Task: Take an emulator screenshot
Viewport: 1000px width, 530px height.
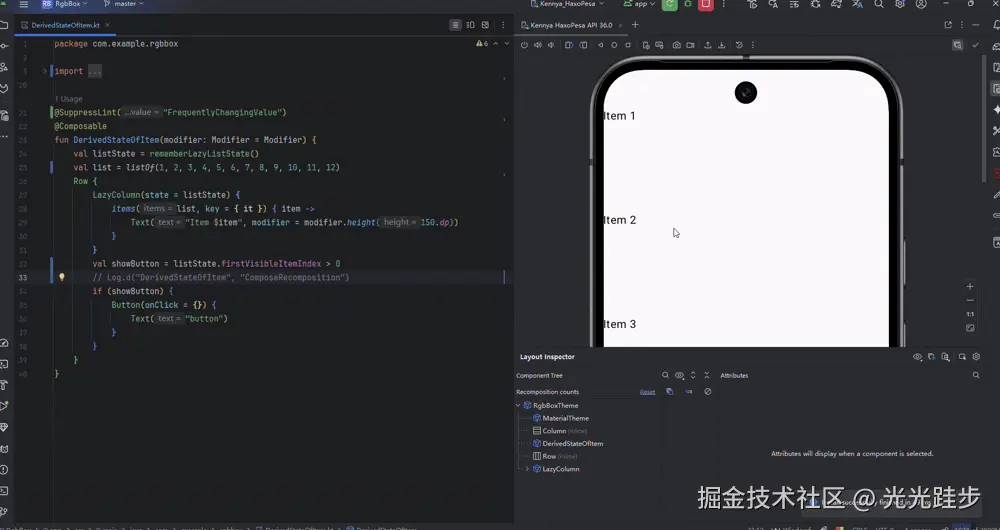Action: click(x=676, y=45)
